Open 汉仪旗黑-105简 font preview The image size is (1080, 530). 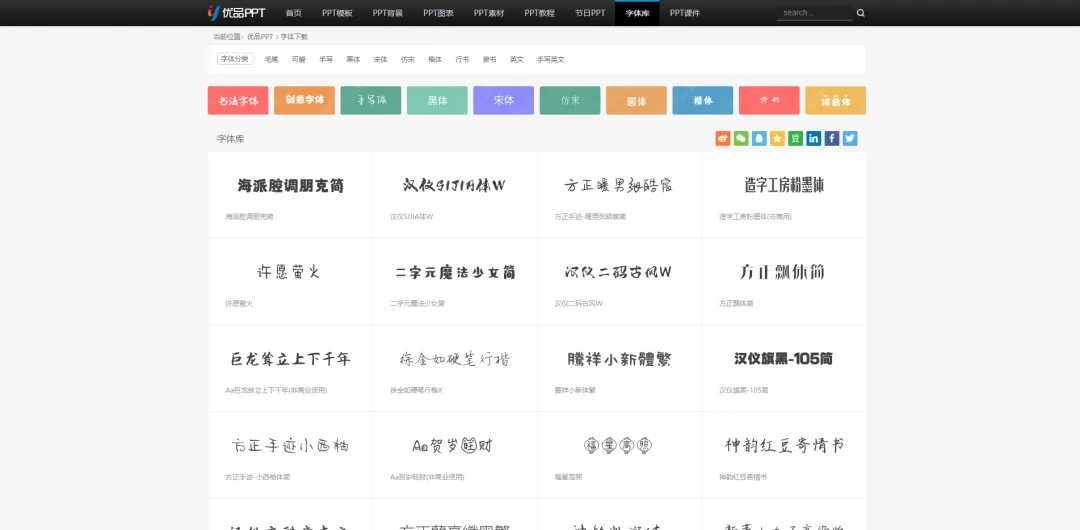click(784, 359)
